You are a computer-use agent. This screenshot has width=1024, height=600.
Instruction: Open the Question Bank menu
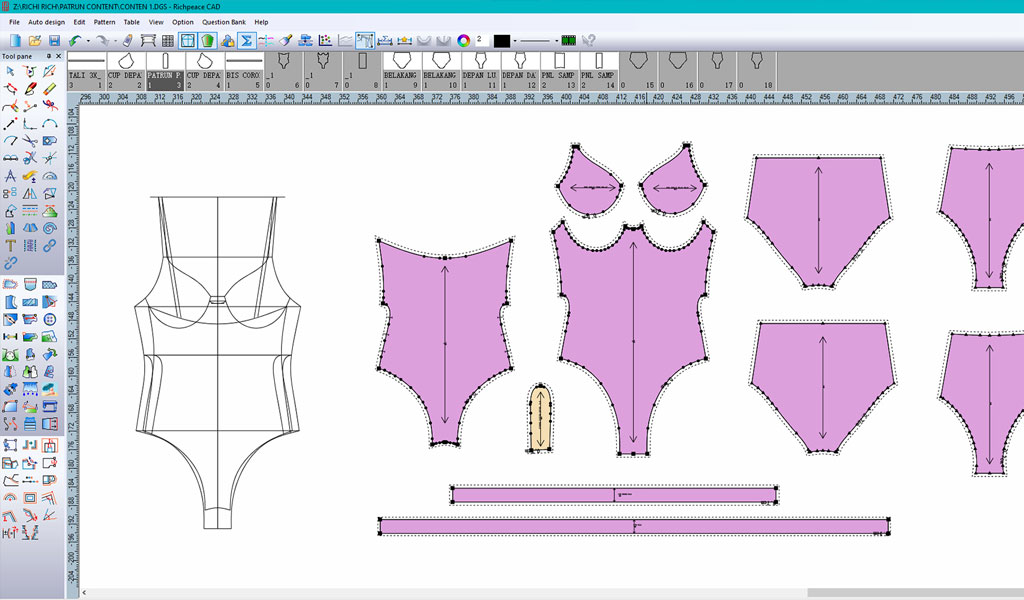[x=223, y=21]
